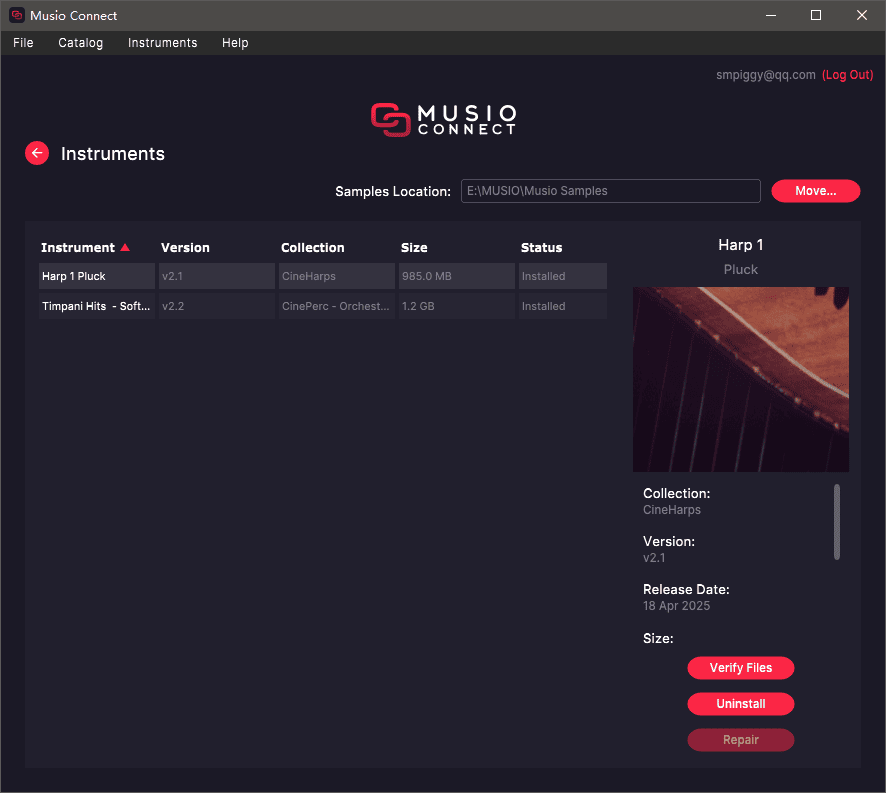Click the Move... button
886x793 pixels.
click(815, 191)
